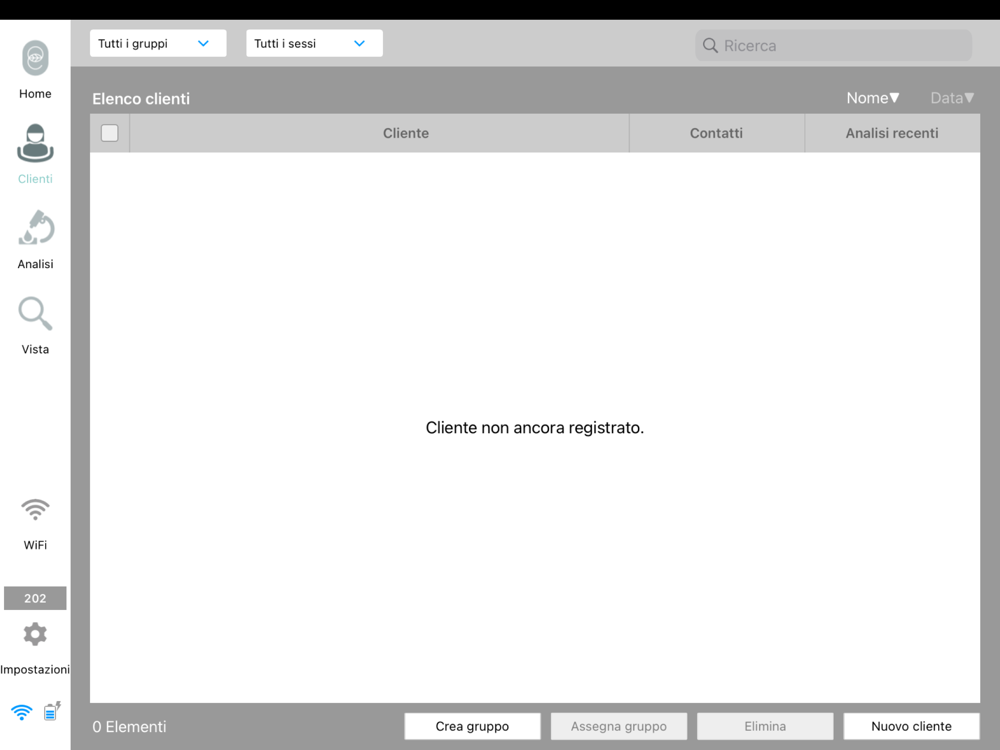This screenshot has width=1000, height=750.
Task: Click the Analisi recenti column header
Action: 892,133
